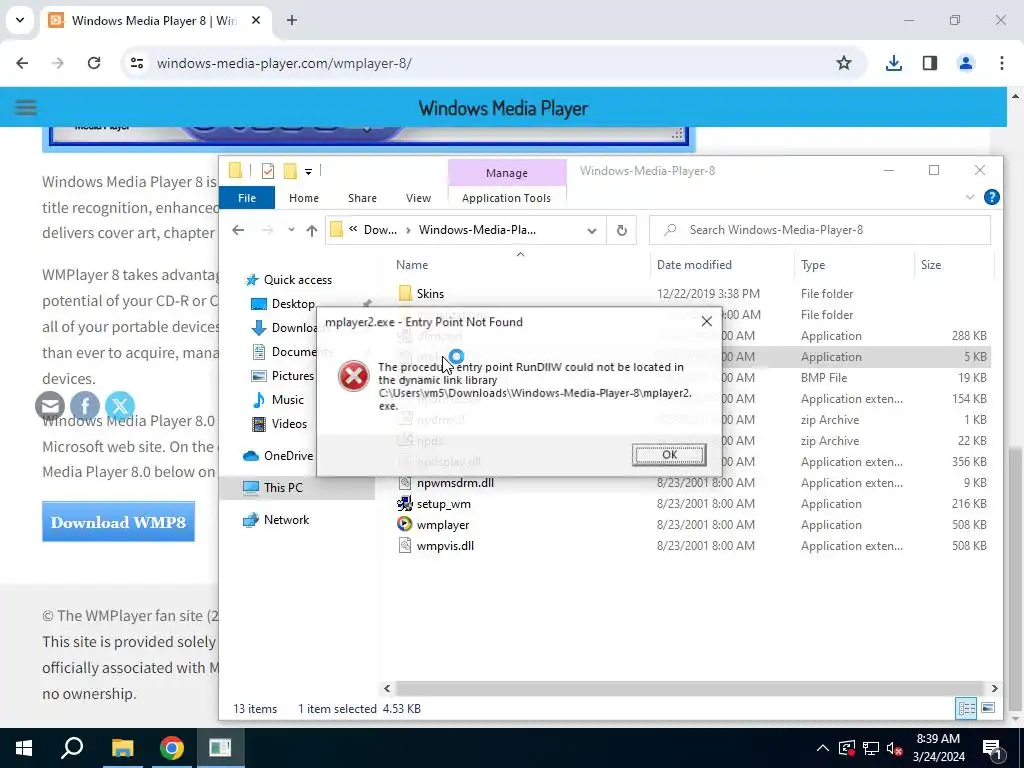Open the website hamburger menu

[x=25, y=107]
